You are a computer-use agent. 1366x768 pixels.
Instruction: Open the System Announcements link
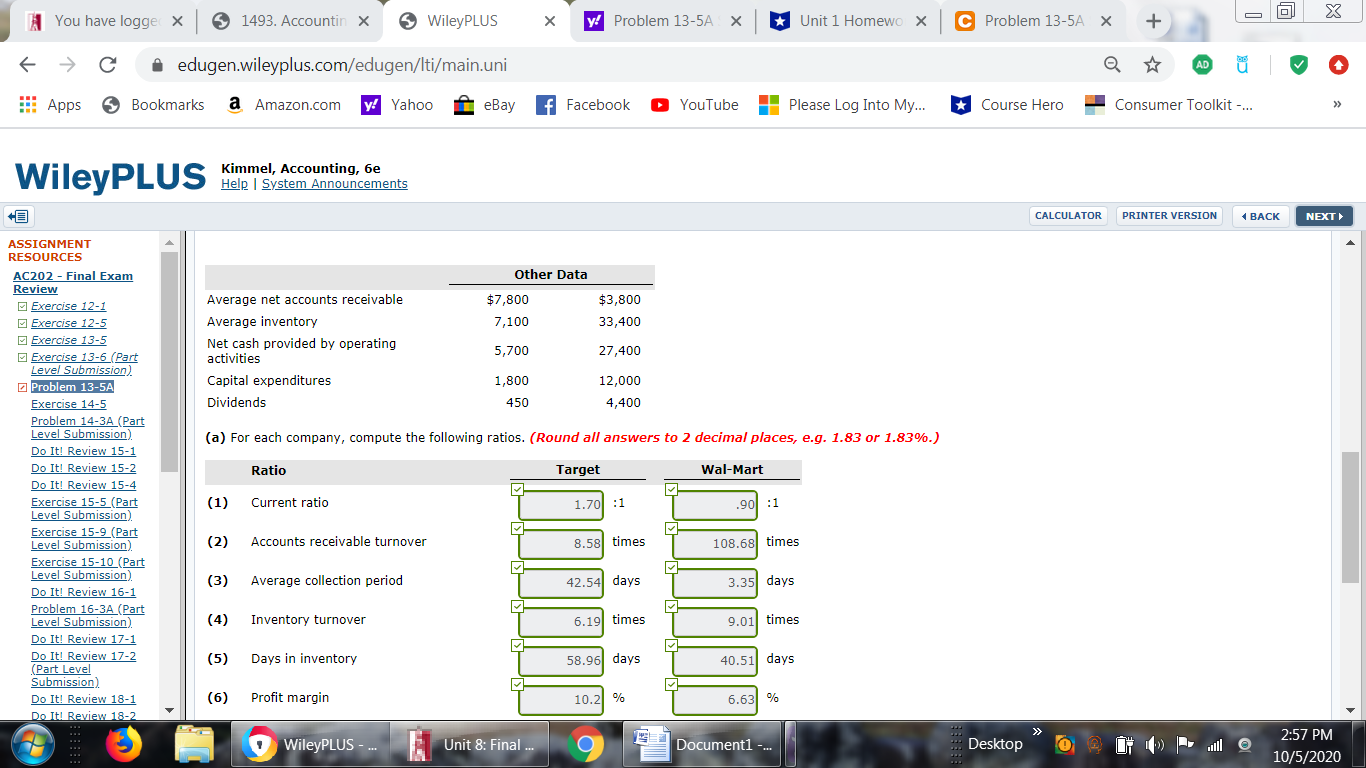click(x=335, y=184)
